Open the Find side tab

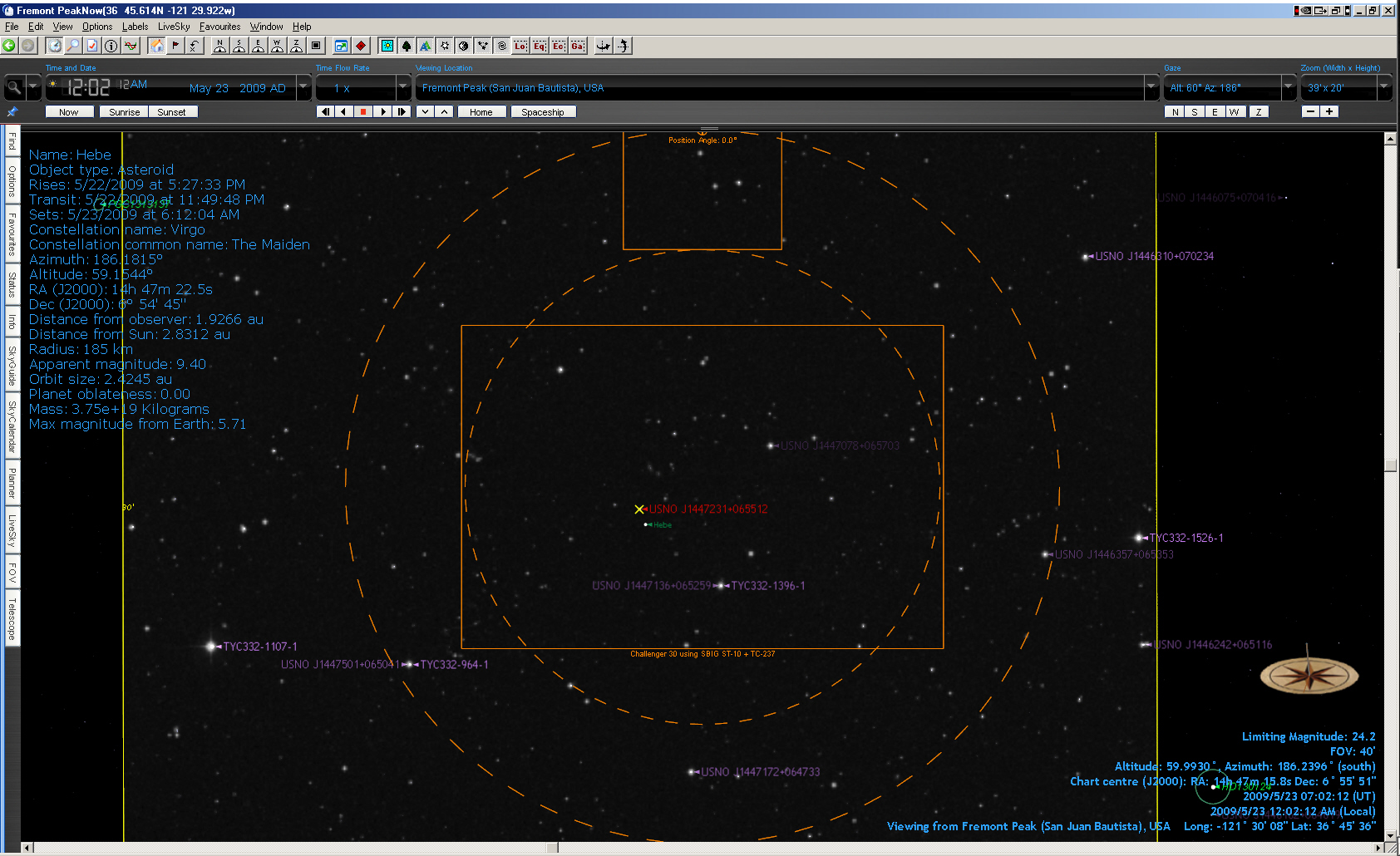(12, 141)
